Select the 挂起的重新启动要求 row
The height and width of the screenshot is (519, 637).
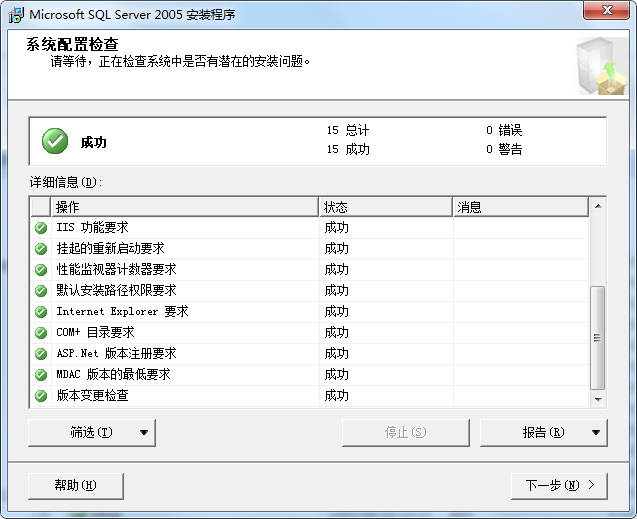pos(310,249)
